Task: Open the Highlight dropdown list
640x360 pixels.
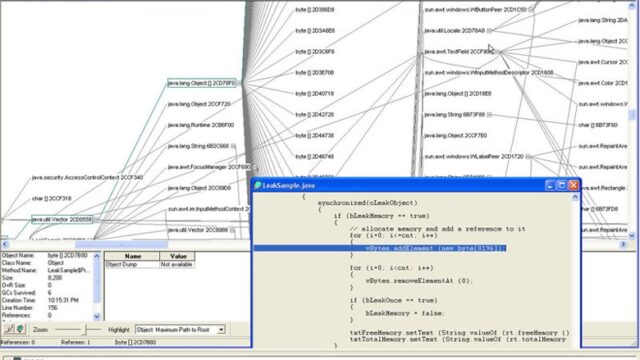Action: pos(221,329)
